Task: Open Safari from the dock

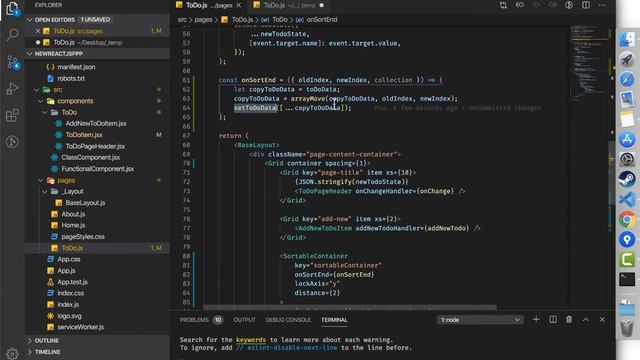Action: [x=627, y=79]
